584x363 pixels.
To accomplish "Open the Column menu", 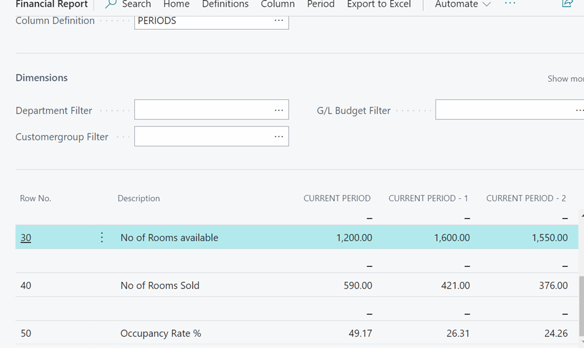I will click(x=277, y=4).
